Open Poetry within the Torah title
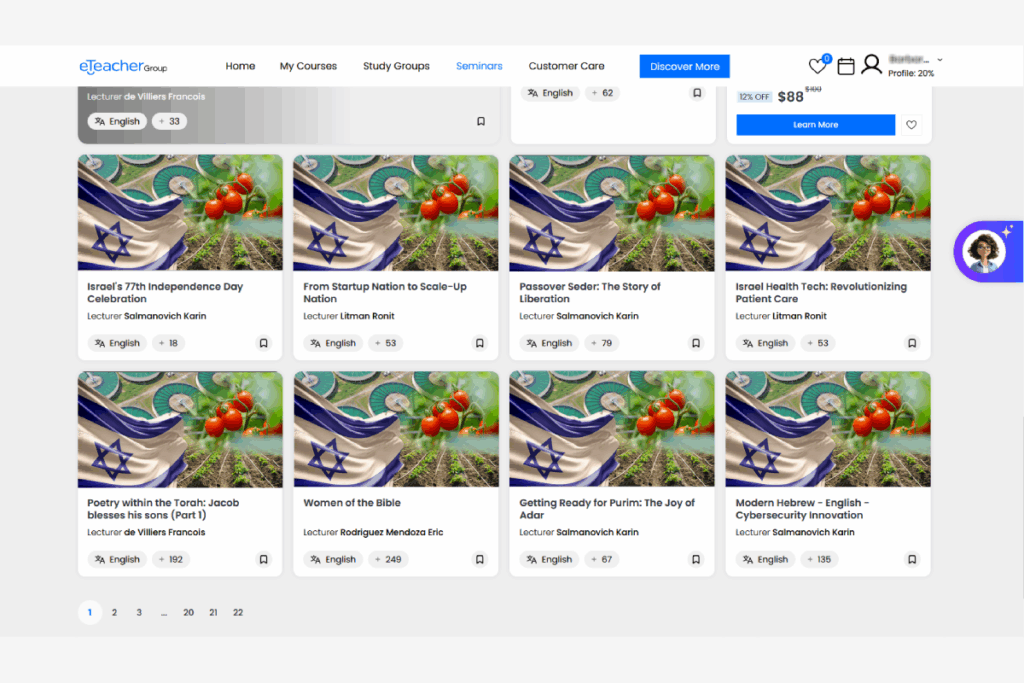Image resolution: width=1024 pixels, height=683 pixels. coord(163,509)
